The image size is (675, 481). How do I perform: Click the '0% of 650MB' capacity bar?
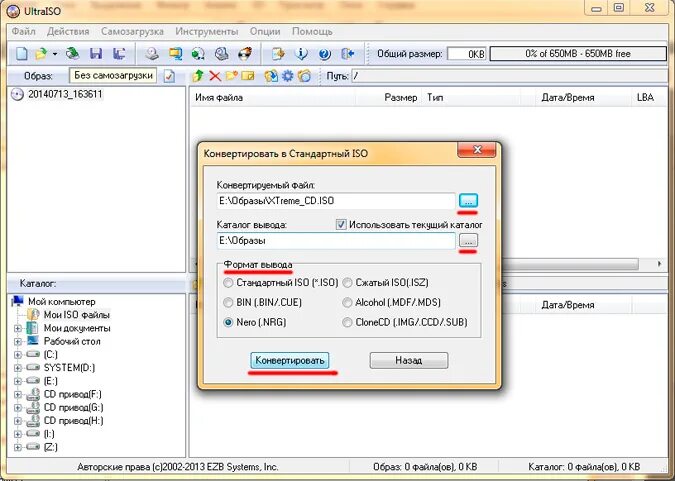coord(578,54)
